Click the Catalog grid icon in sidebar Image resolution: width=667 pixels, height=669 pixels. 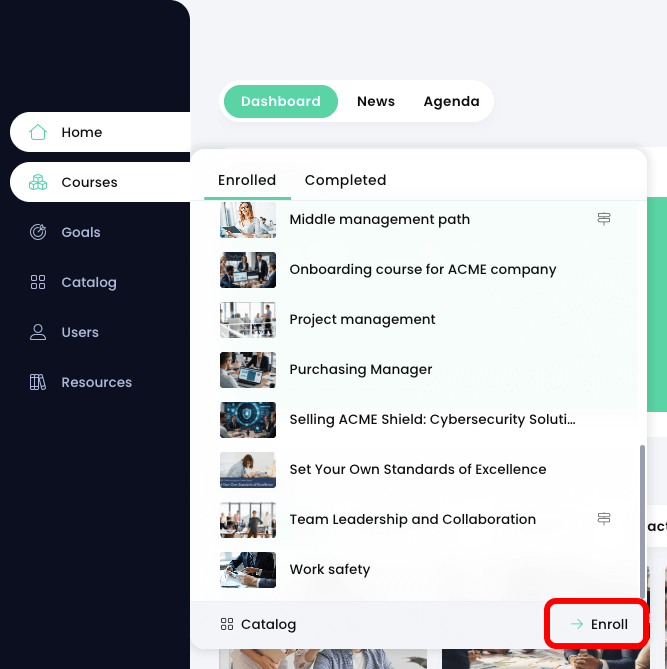point(38,282)
